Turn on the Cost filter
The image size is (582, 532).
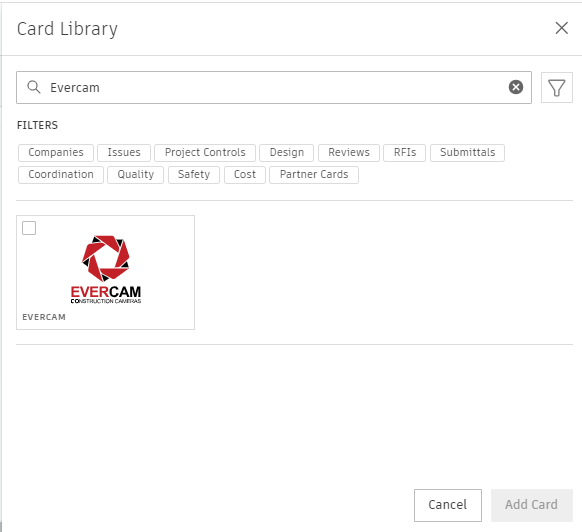point(245,174)
